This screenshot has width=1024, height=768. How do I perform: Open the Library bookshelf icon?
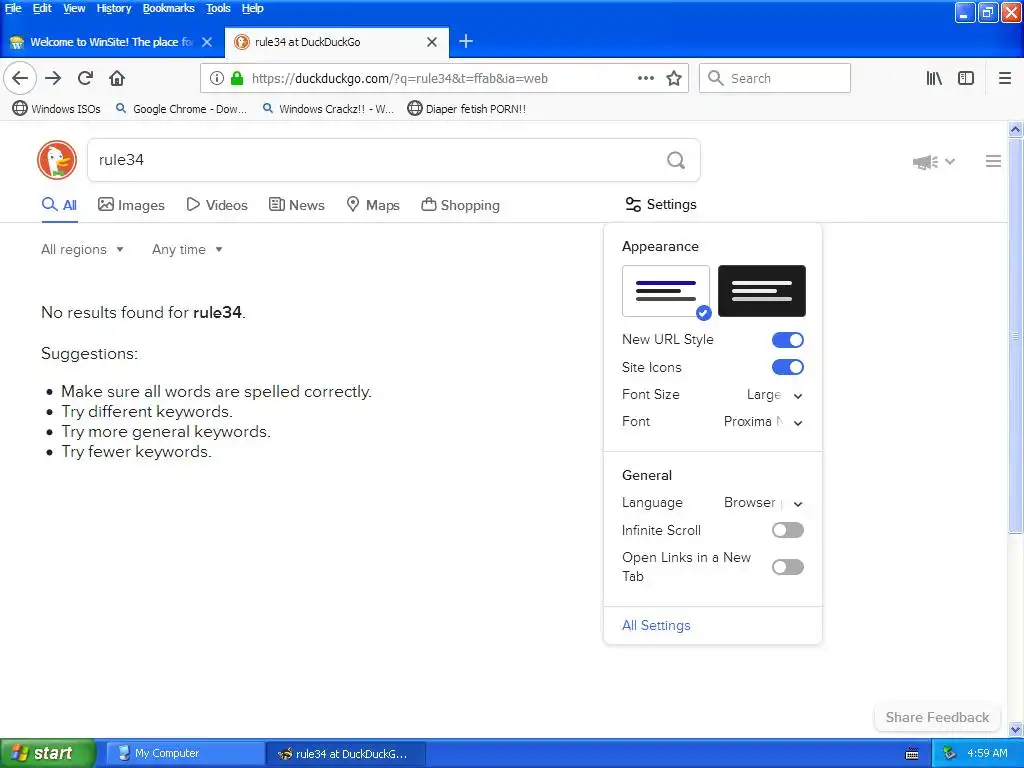[934, 78]
